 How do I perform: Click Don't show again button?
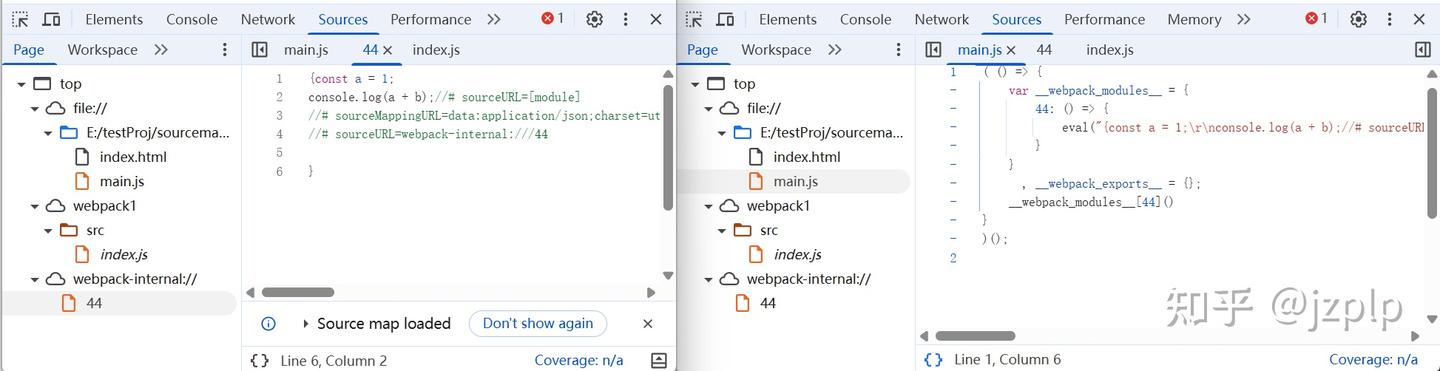[538, 323]
